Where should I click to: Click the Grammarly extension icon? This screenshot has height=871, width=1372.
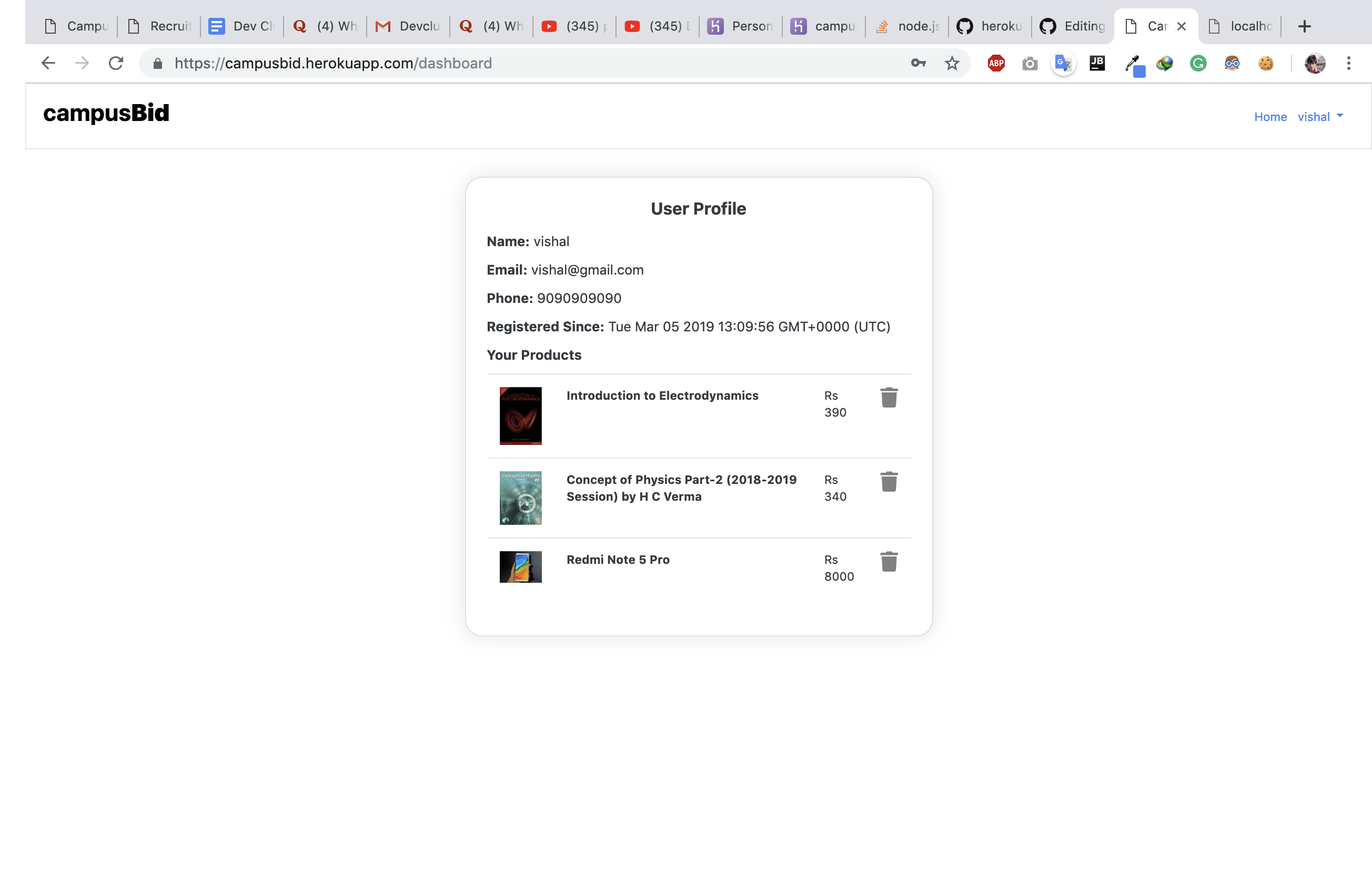point(1198,63)
